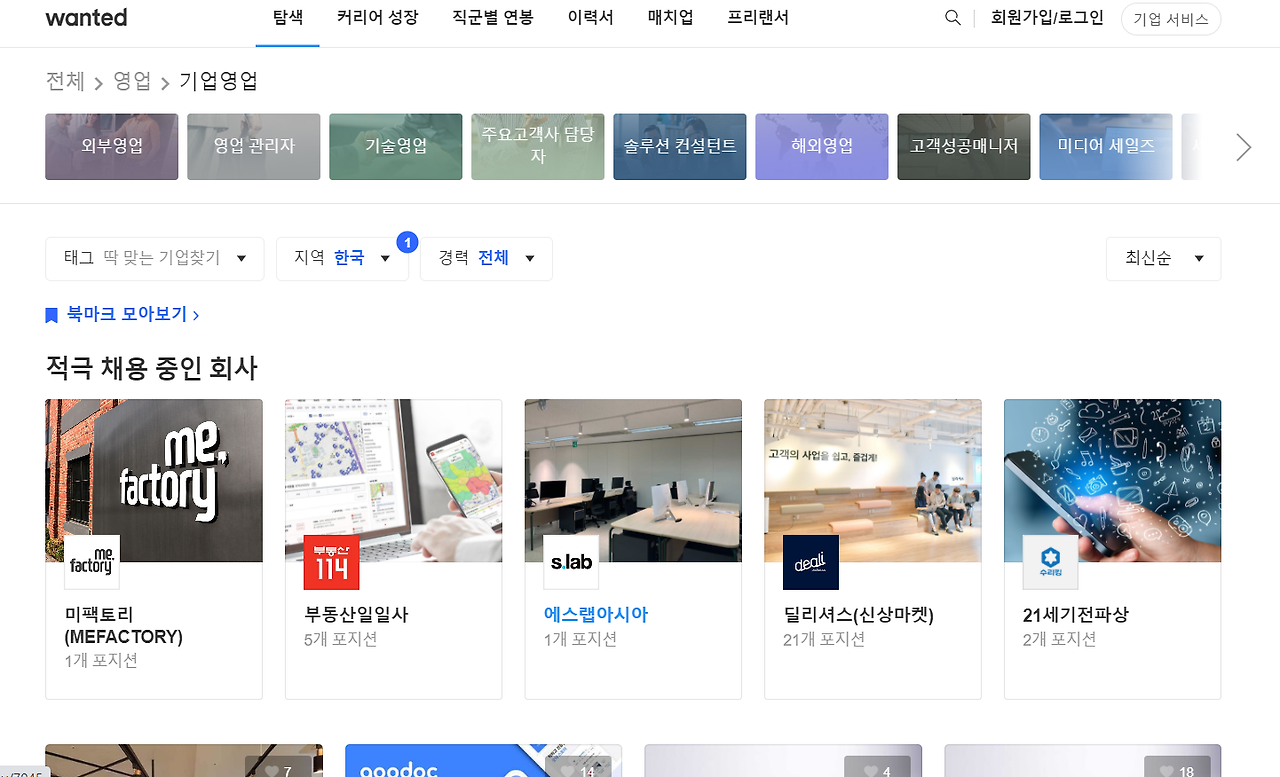Click 5개 포지션 under 부동산일일사

click(340, 639)
